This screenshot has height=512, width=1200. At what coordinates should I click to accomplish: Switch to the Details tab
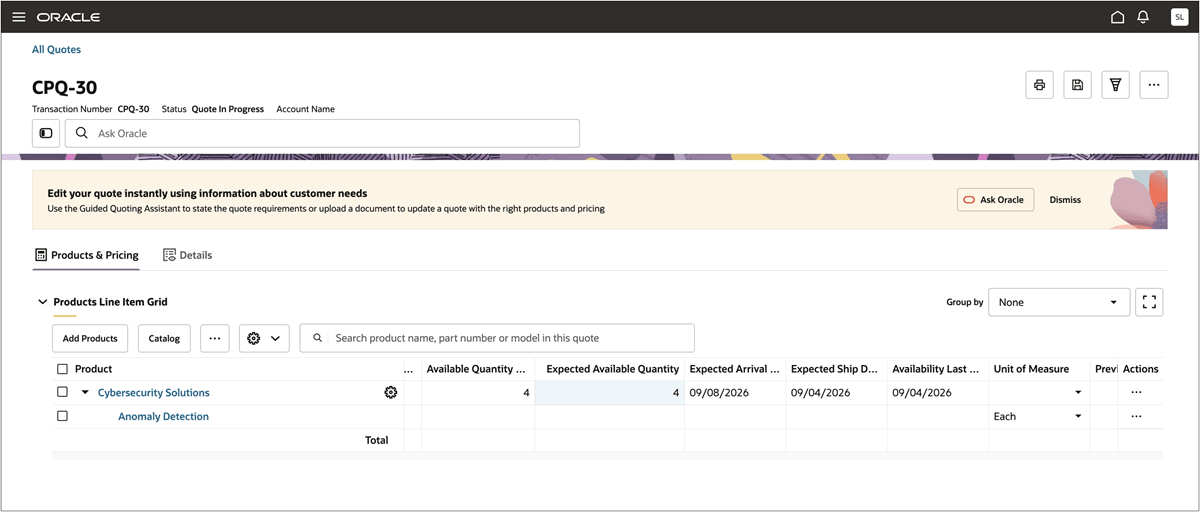[187, 255]
